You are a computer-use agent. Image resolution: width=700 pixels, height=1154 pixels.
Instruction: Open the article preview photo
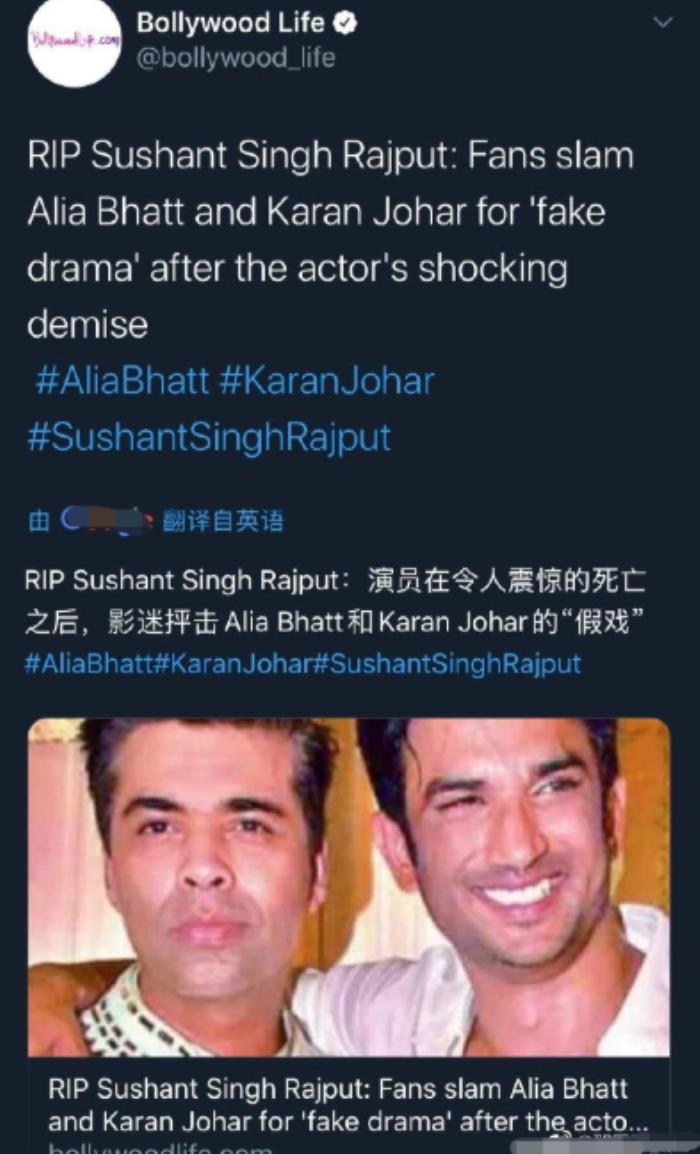[x=349, y=888]
